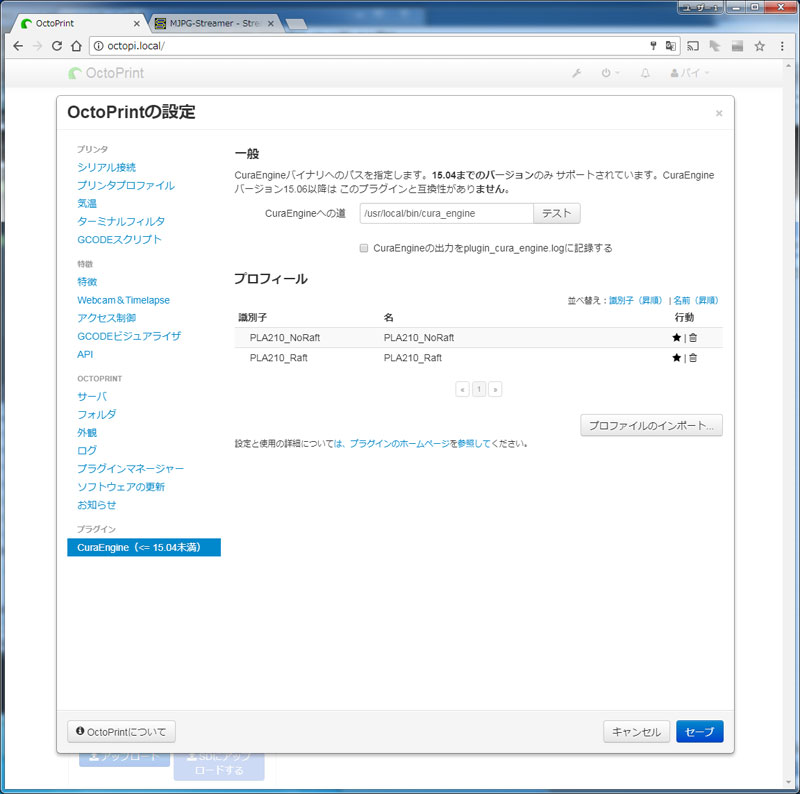This screenshot has width=800, height=794.
Task: Delete the PLA210_NoRaft profile
Action: point(693,337)
